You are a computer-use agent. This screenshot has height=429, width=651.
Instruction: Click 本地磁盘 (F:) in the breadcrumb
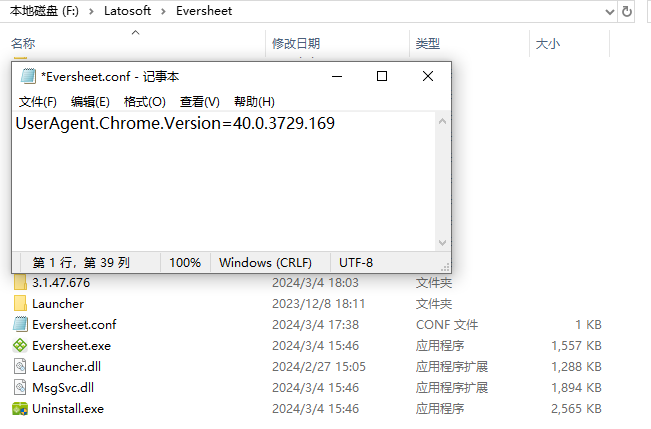coord(44,11)
